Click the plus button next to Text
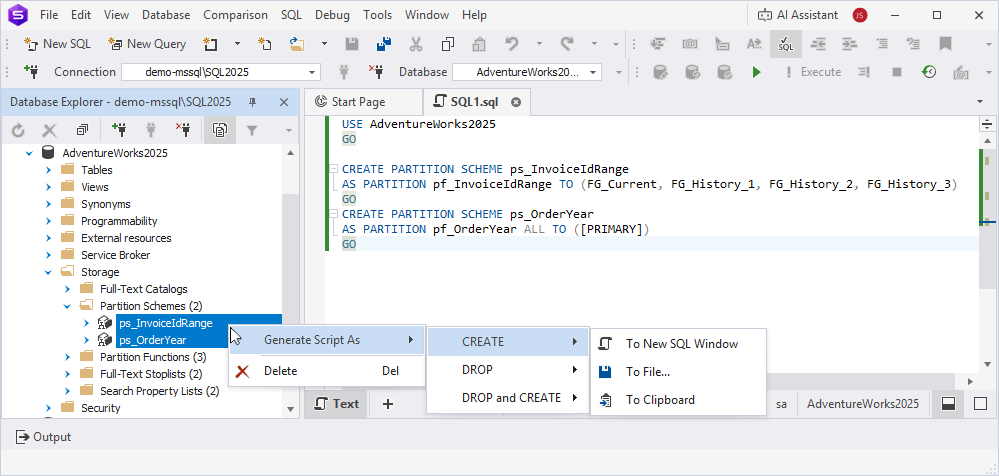The image size is (999, 476). click(387, 404)
